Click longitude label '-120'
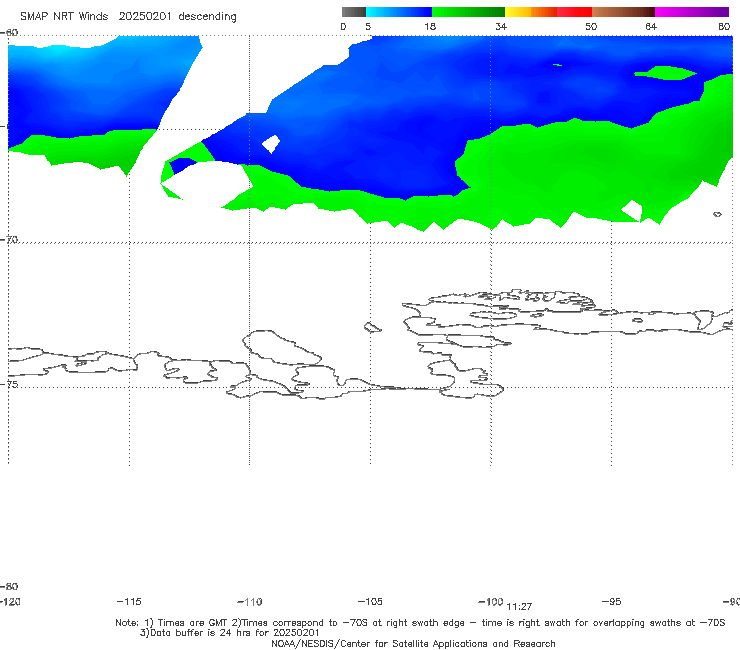This screenshot has width=740, height=650. (x=10, y=601)
